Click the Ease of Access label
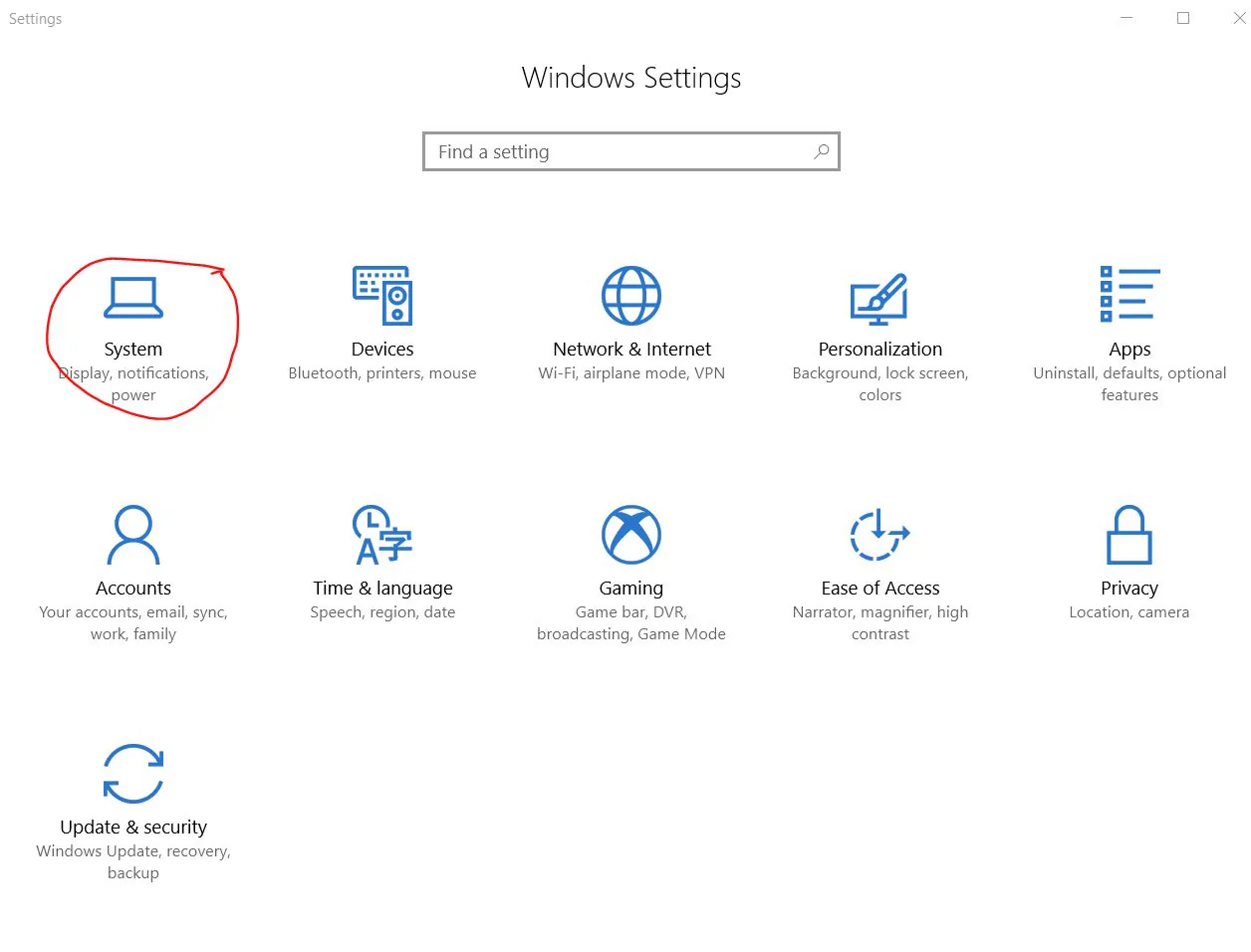The image size is (1251, 952). pos(880,589)
